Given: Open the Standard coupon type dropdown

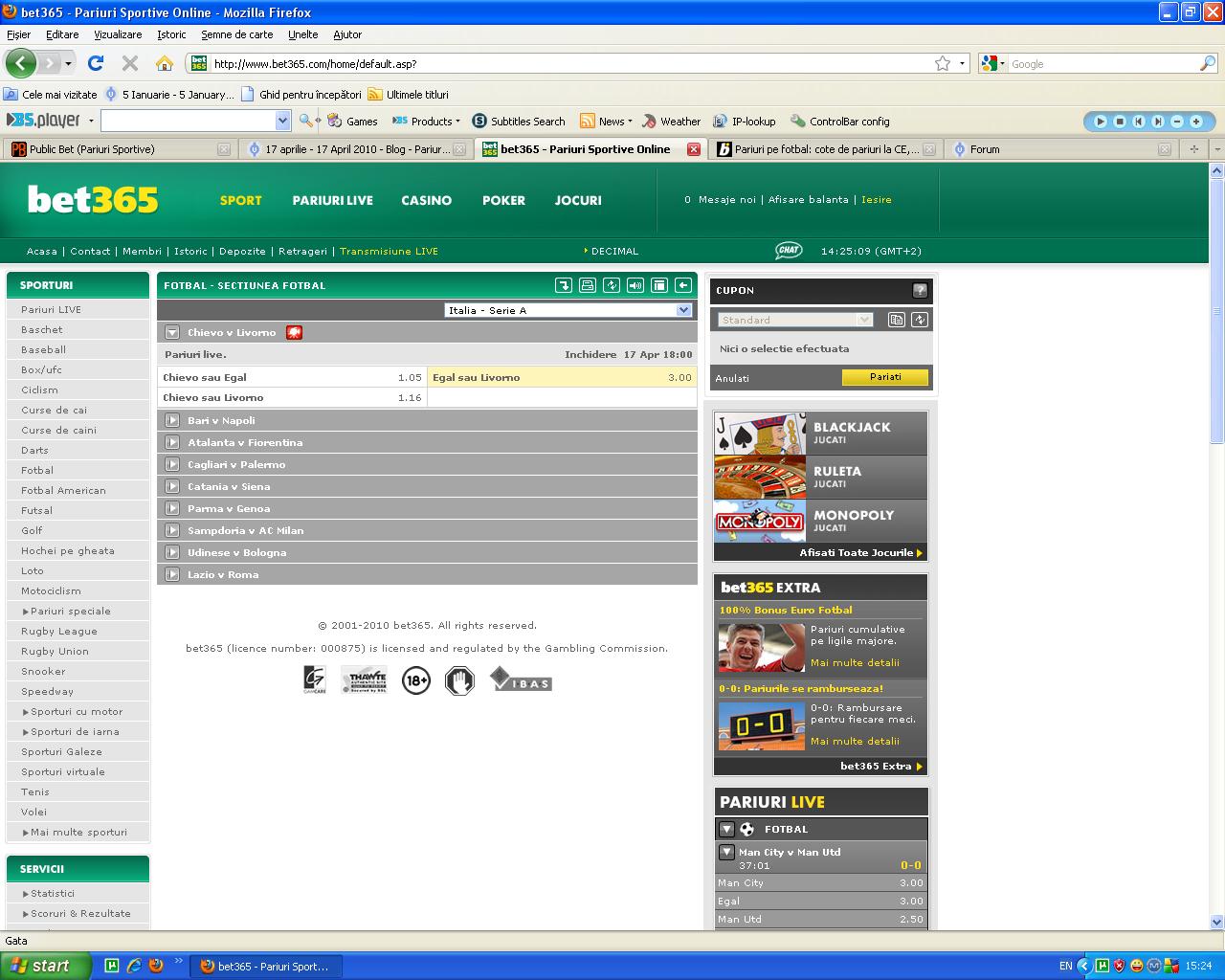Looking at the screenshot, I should (795, 320).
